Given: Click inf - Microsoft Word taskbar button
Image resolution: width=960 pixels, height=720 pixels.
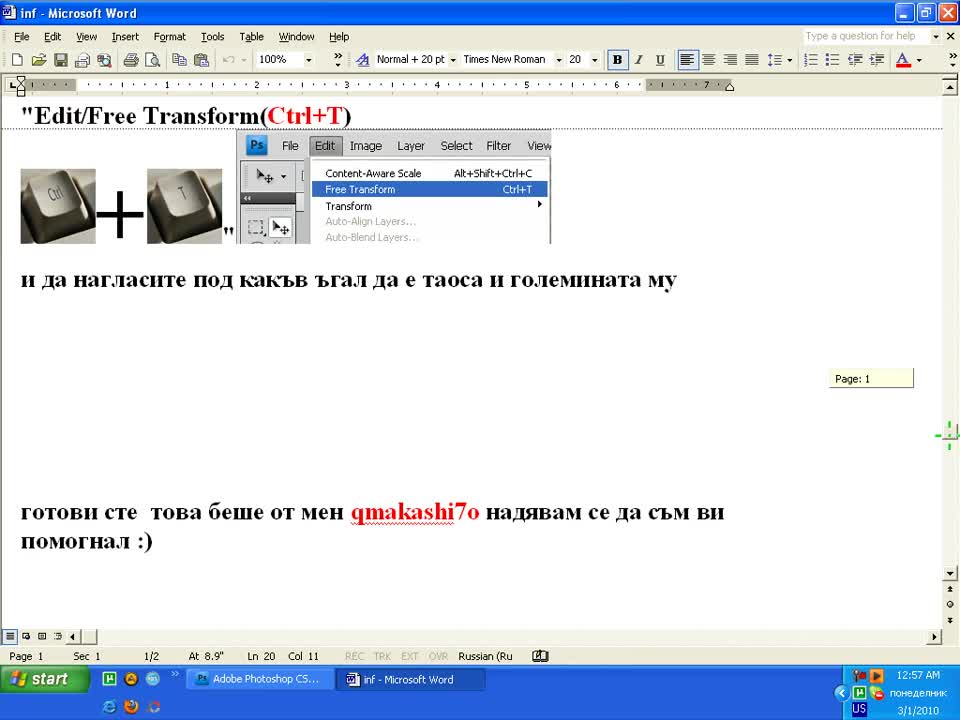Looking at the screenshot, I should coord(410,679).
